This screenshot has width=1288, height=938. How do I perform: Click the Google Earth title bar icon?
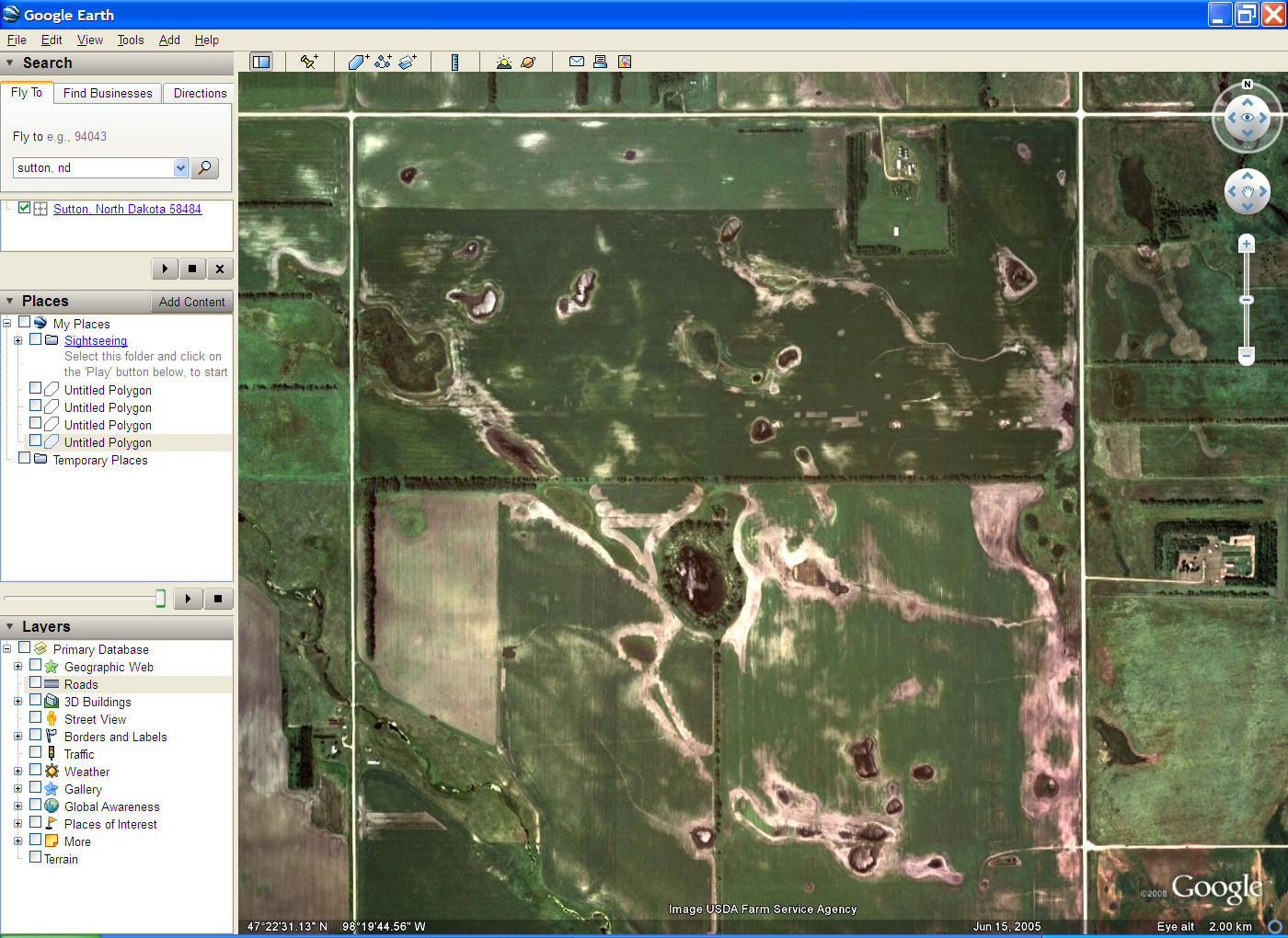point(11,14)
